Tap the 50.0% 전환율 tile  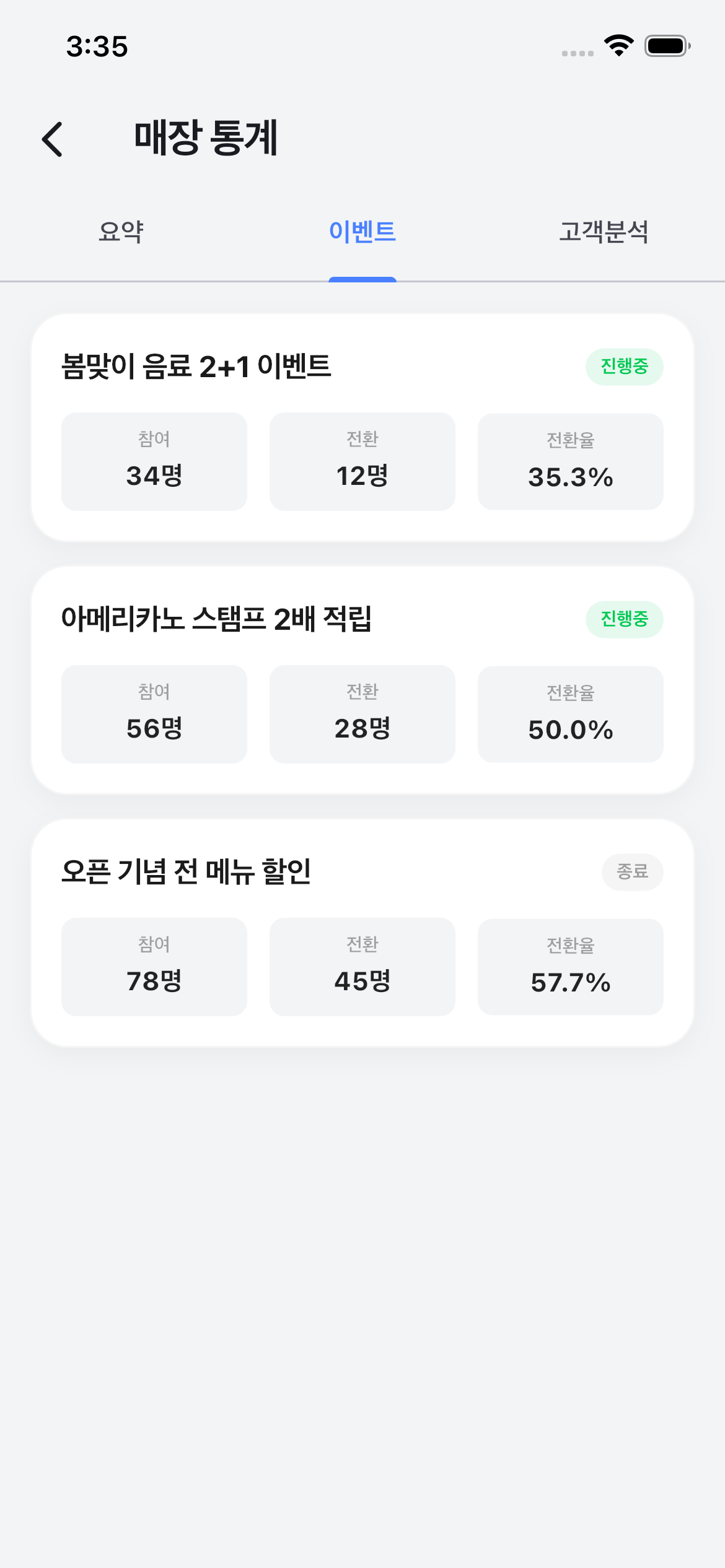pos(570,715)
